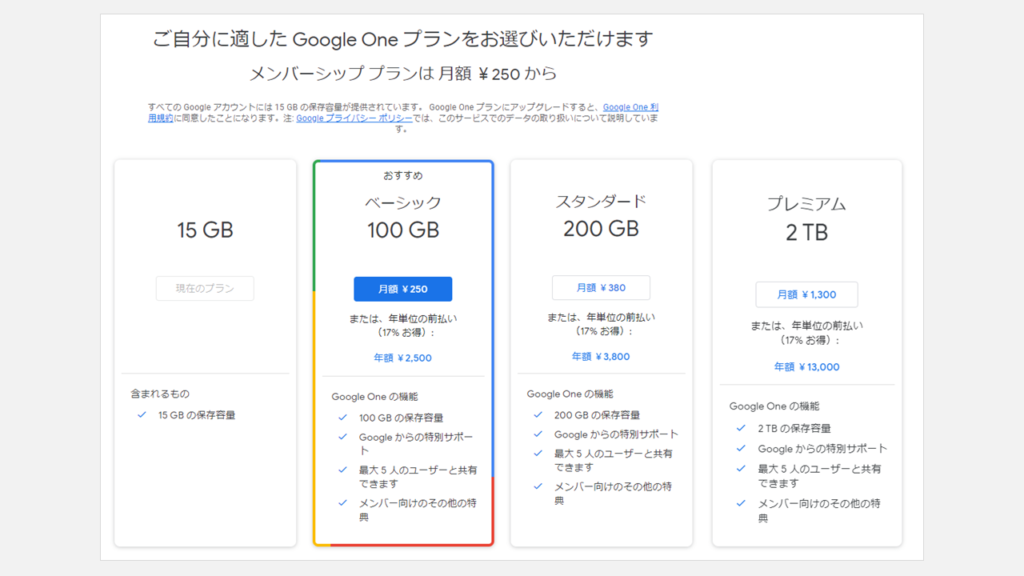Click the checkmark beside 200 GB の保存容量
This screenshot has width=1024, height=576.
pos(539,414)
